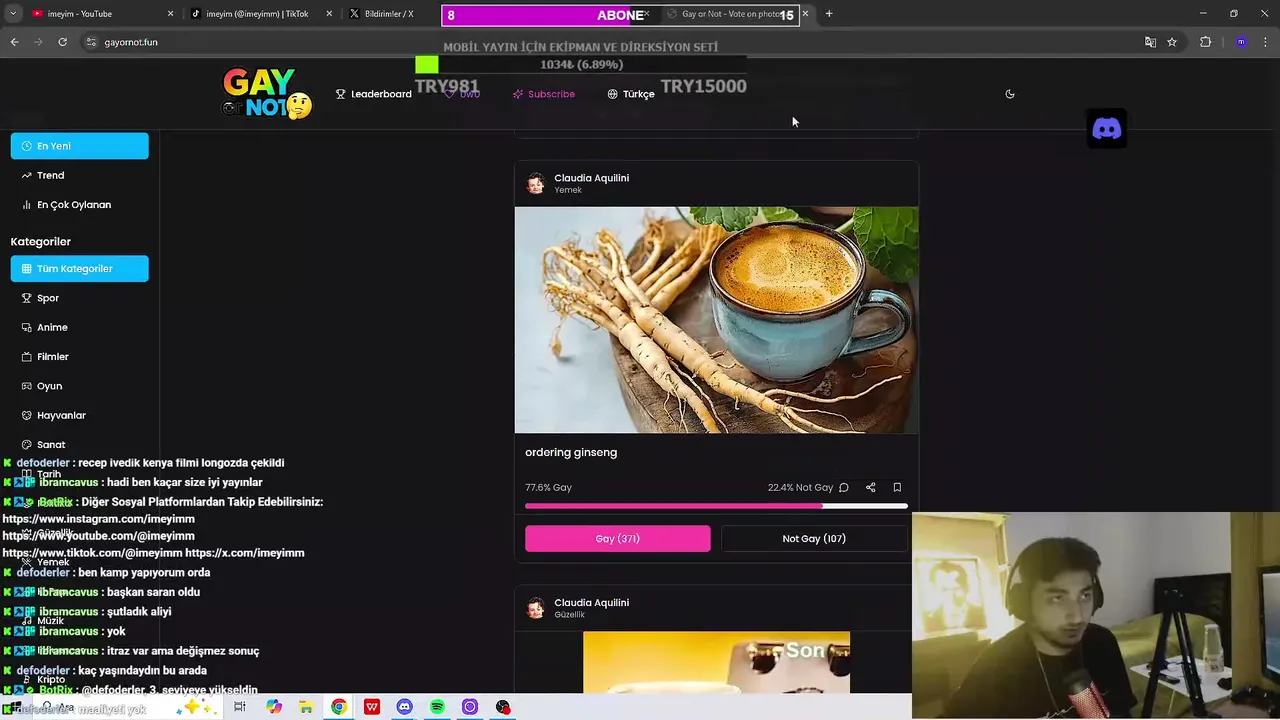Click the 1034₺ donation progress bar
This screenshot has height=720, width=1280.
pos(581,65)
